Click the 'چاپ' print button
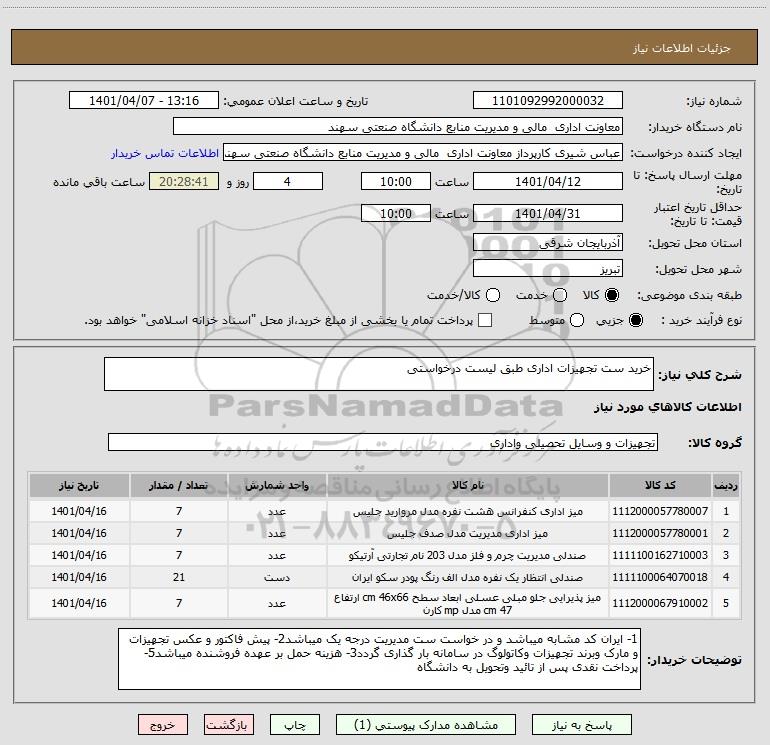770x745 pixels. 295,725
